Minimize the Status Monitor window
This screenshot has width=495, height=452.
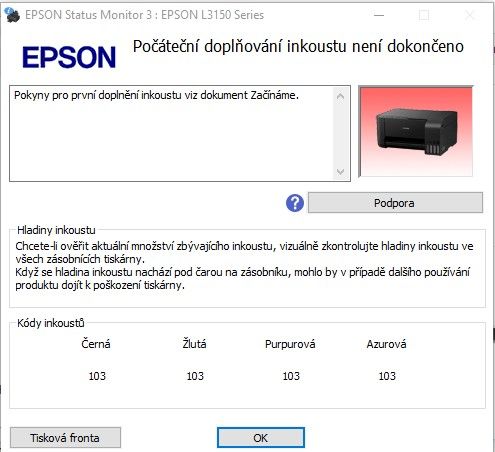[379, 15]
